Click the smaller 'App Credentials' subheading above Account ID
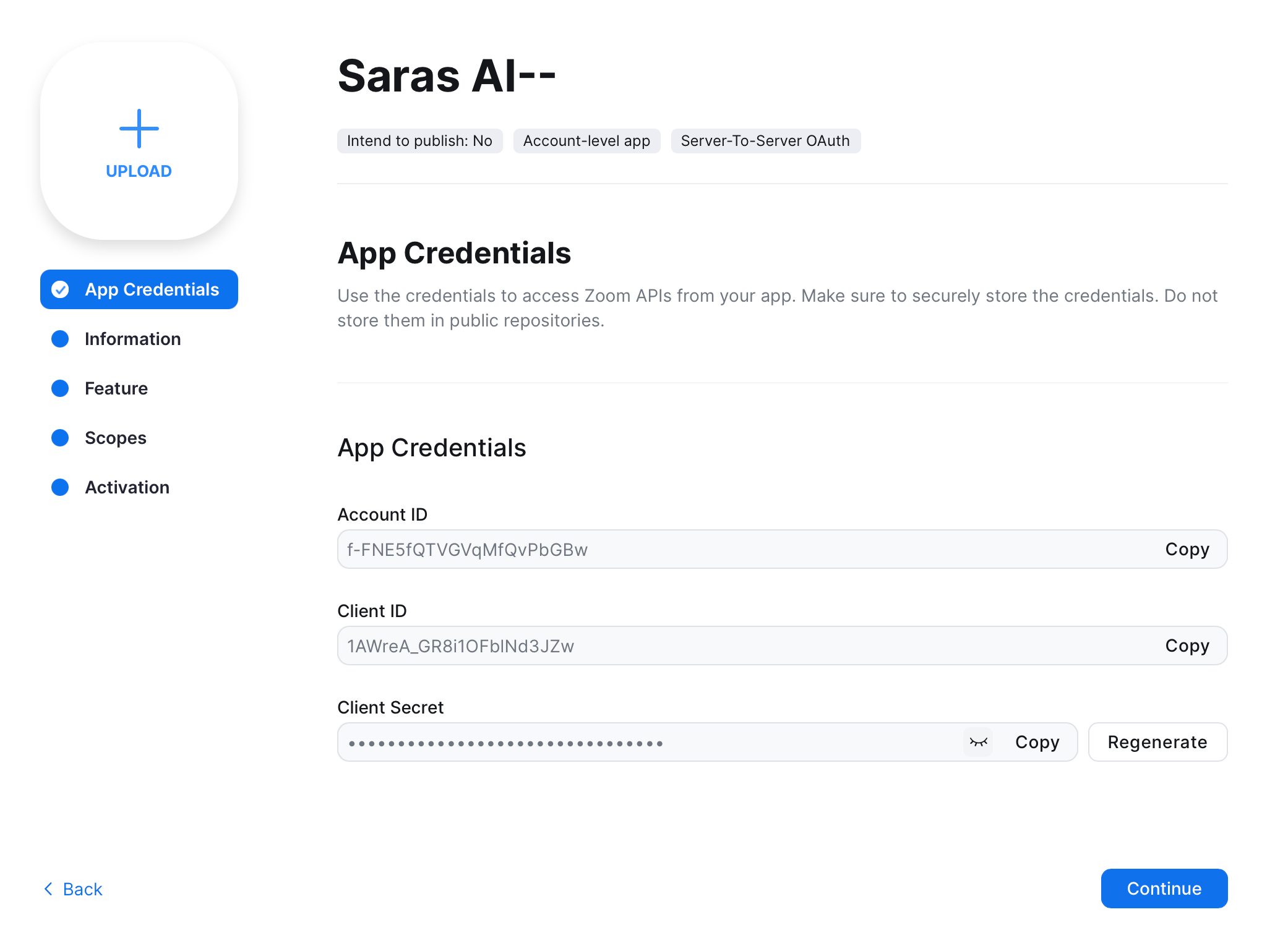Image resolution: width=1288 pixels, height=925 pixels. tap(432, 448)
